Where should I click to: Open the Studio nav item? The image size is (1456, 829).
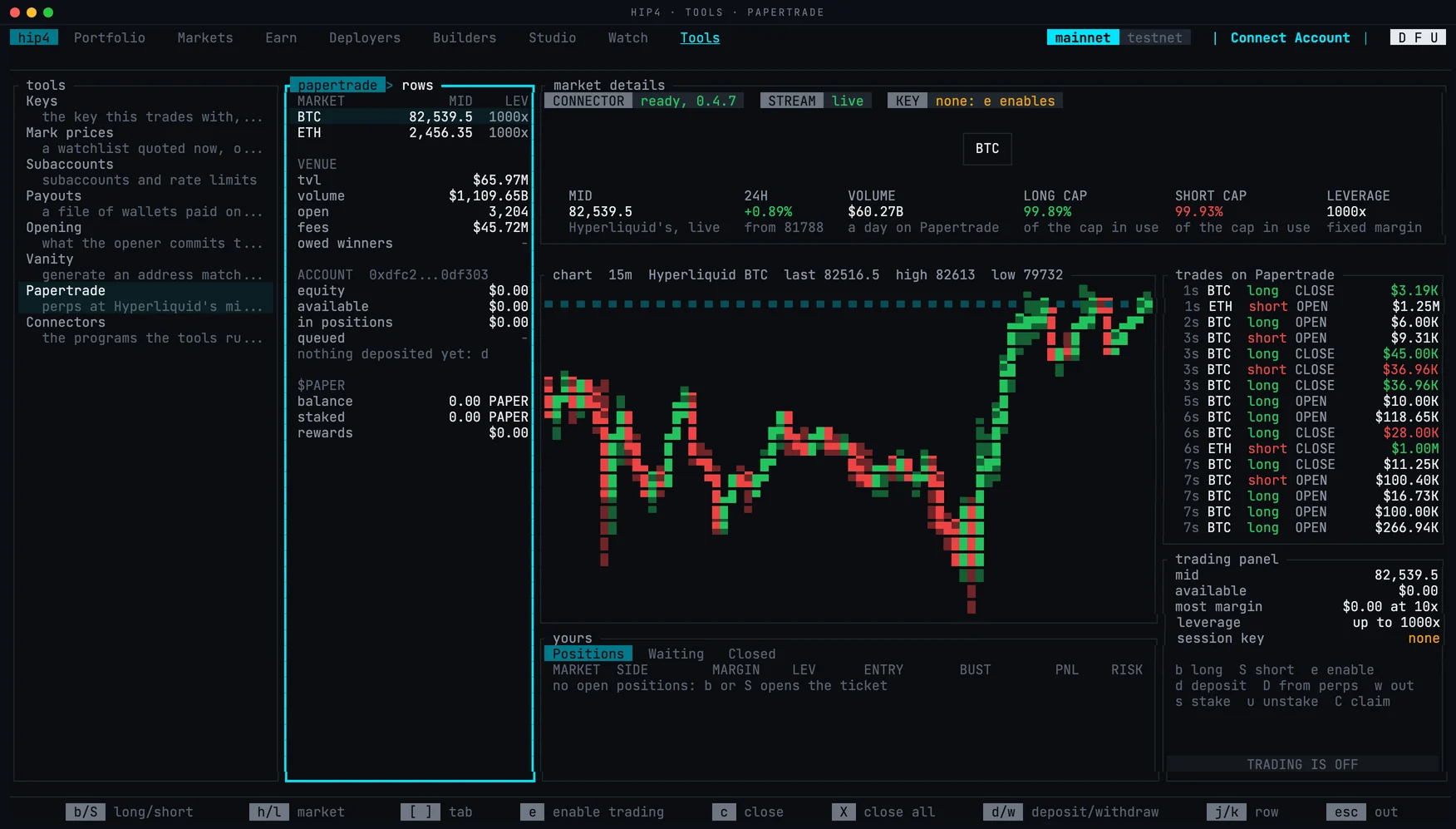552,37
